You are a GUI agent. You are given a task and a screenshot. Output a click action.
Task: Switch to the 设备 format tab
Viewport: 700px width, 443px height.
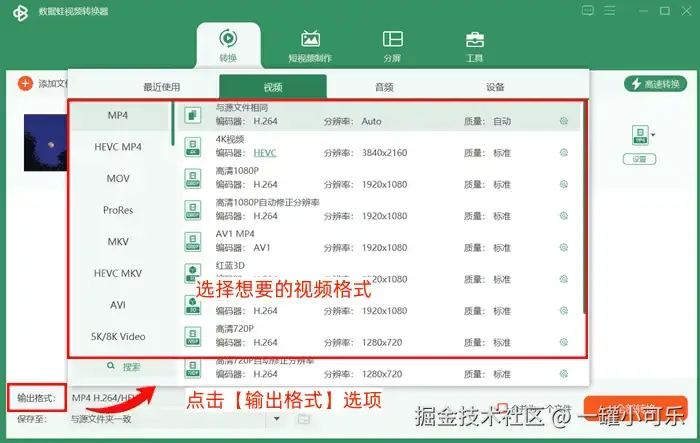point(495,87)
